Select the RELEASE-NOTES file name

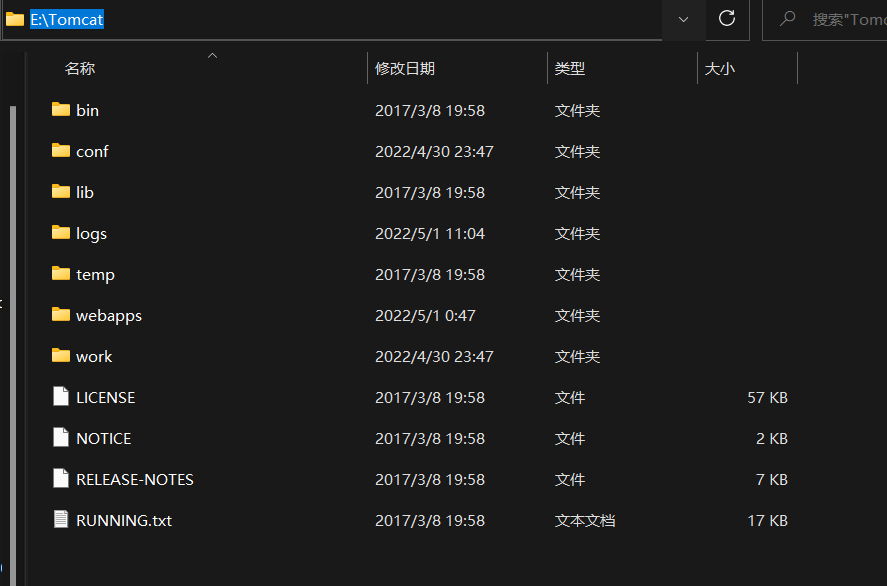135,480
